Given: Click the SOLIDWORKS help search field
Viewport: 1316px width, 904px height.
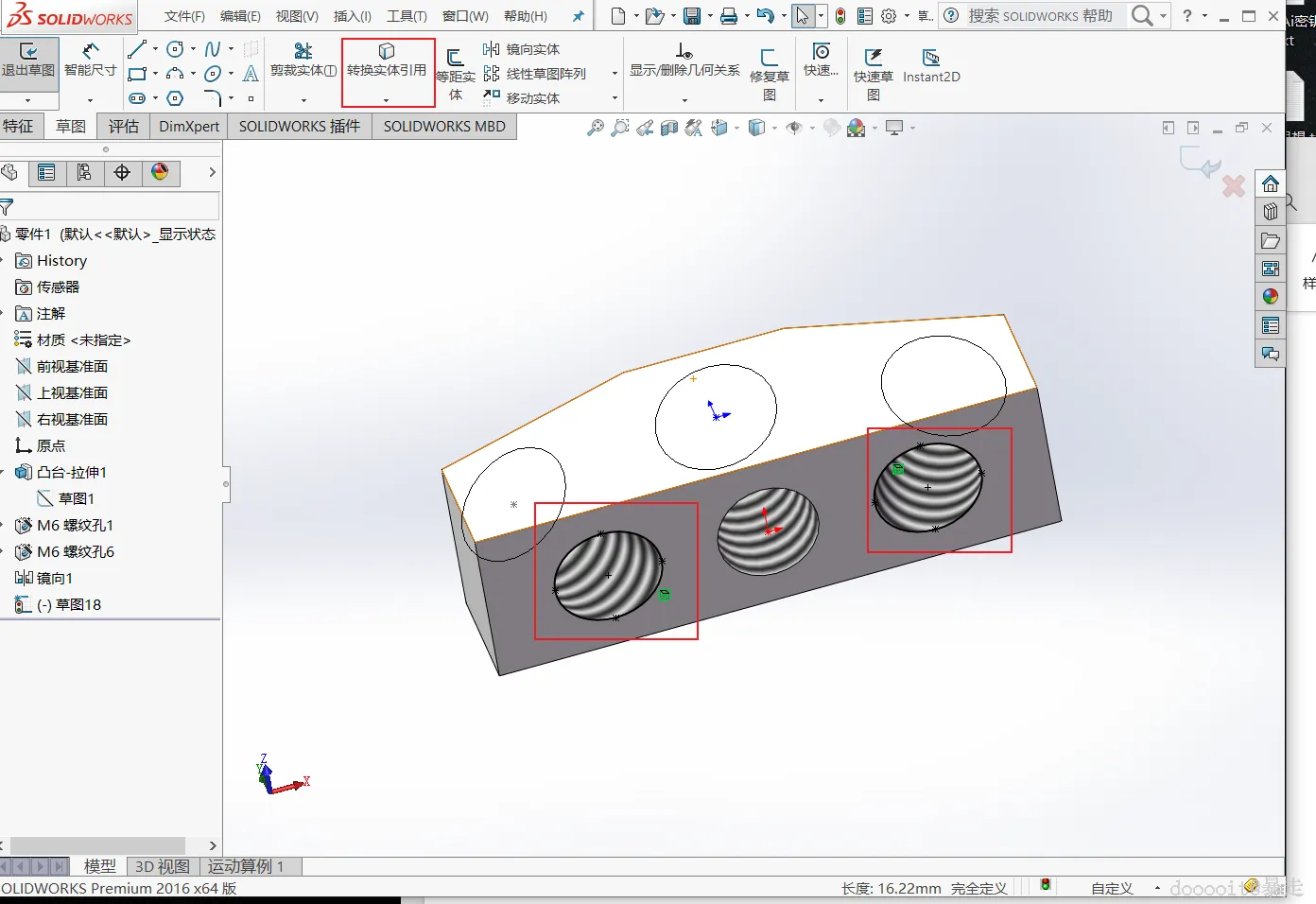Looking at the screenshot, I should (x=1040, y=16).
